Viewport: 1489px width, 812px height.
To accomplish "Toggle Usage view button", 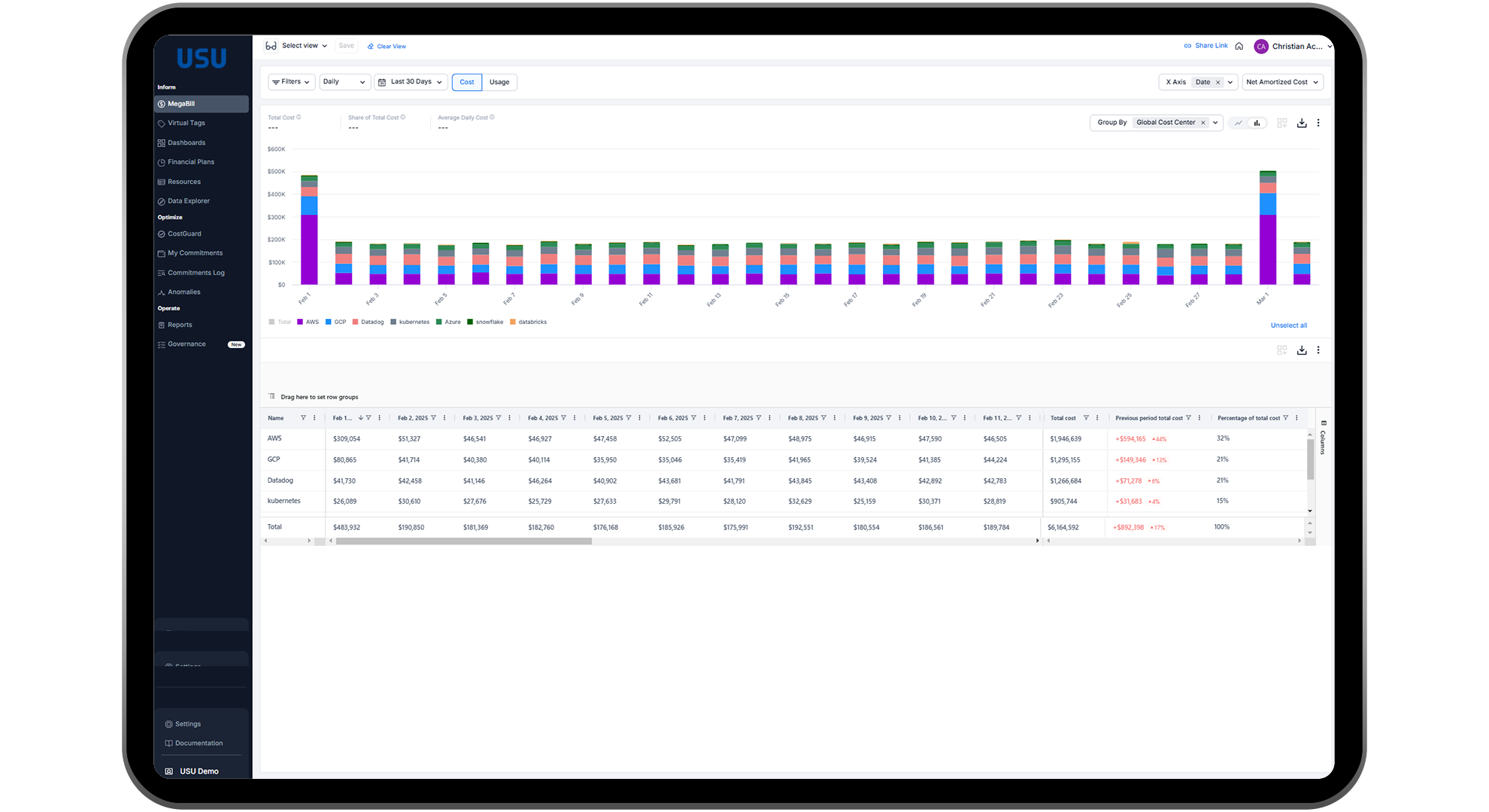I will point(499,81).
